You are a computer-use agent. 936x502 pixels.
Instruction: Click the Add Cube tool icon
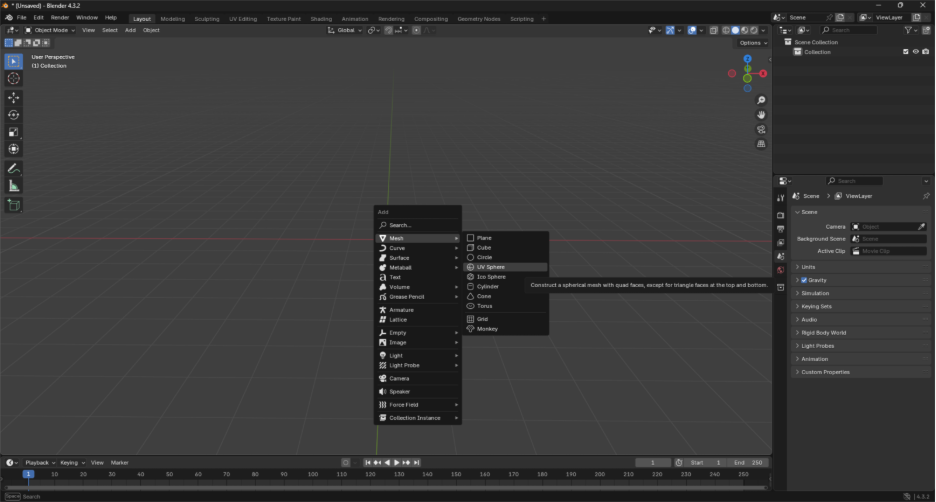pos(14,204)
